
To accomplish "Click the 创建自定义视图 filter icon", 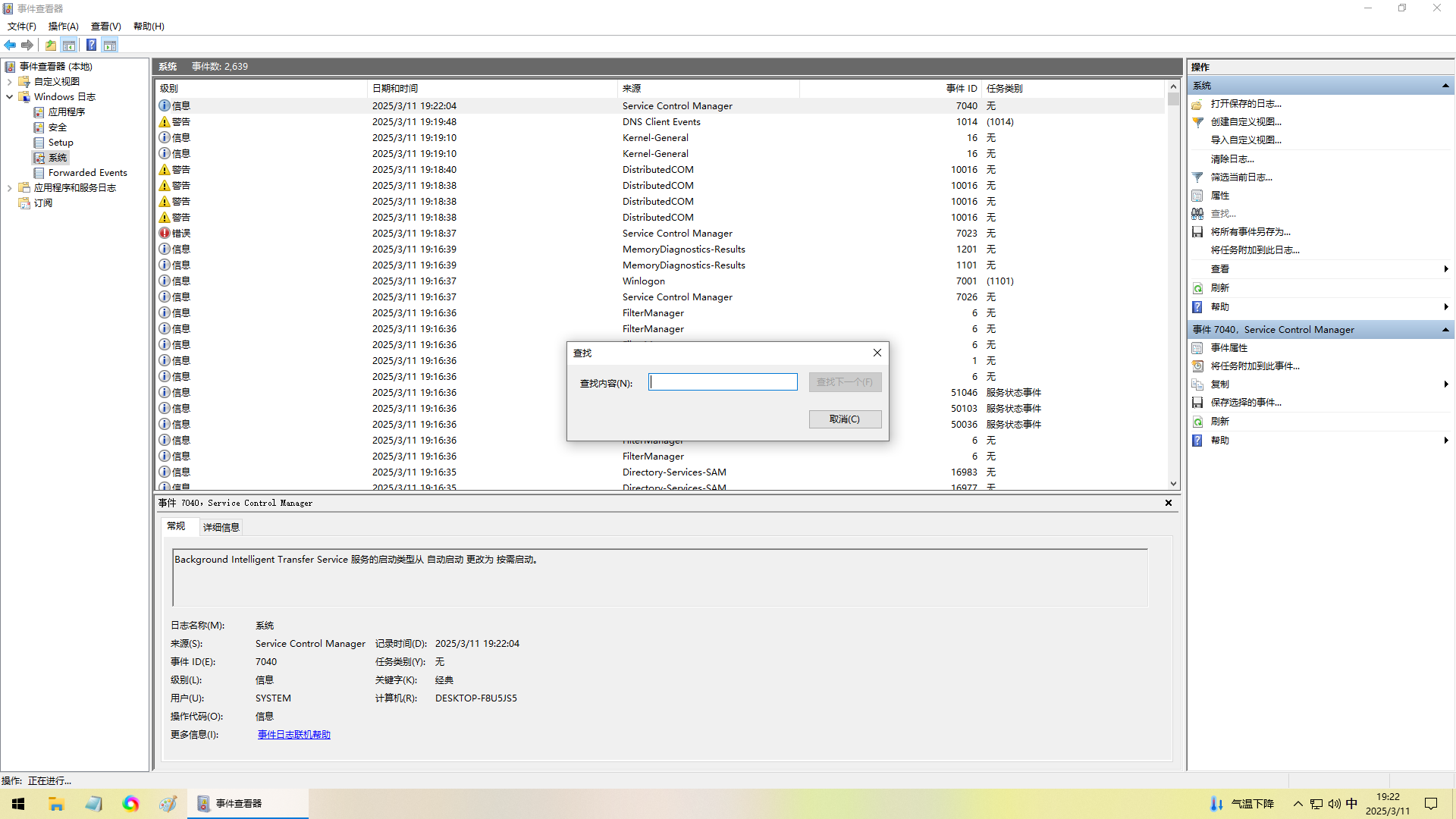I will coord(1197,122).
